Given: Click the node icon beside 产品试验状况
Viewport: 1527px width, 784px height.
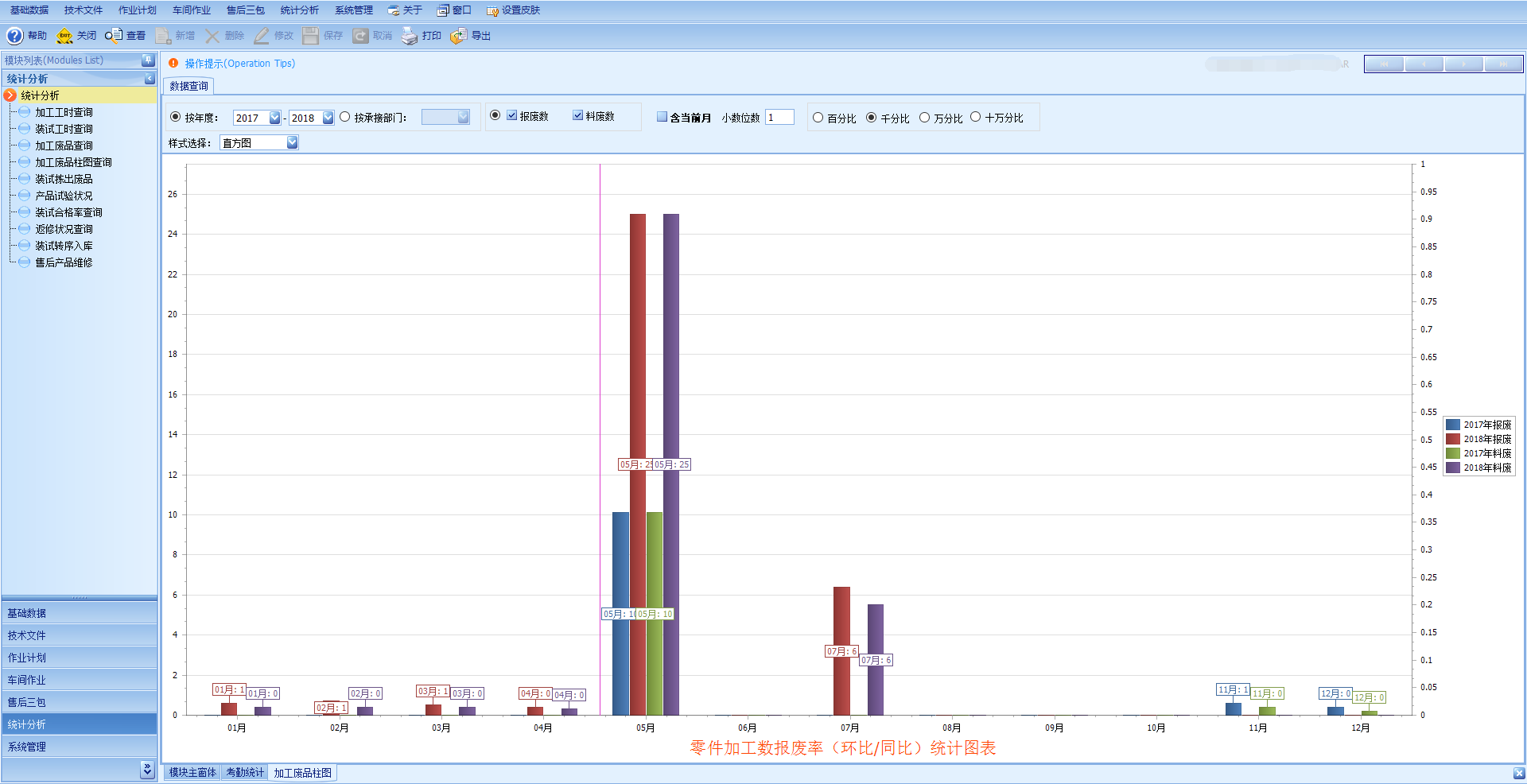Looking at the screenshot, I should pyautogui.click(x=25, y=196).
